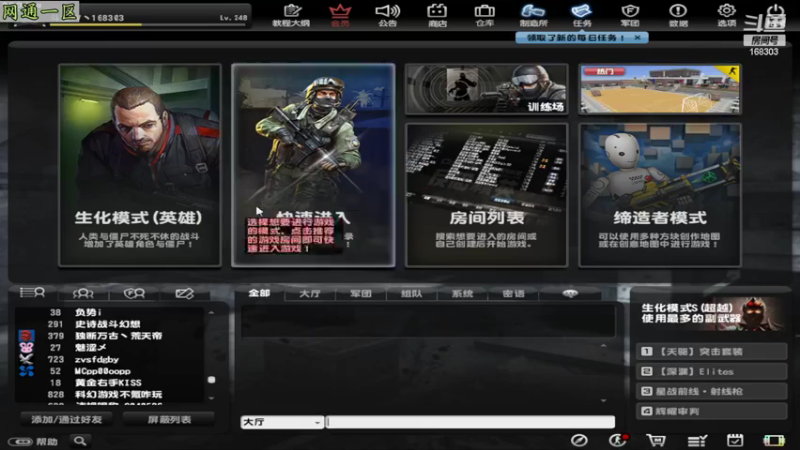The image size is (800, 450).
Task: Open the 训练场 training ground card
Action: point(486,89)
